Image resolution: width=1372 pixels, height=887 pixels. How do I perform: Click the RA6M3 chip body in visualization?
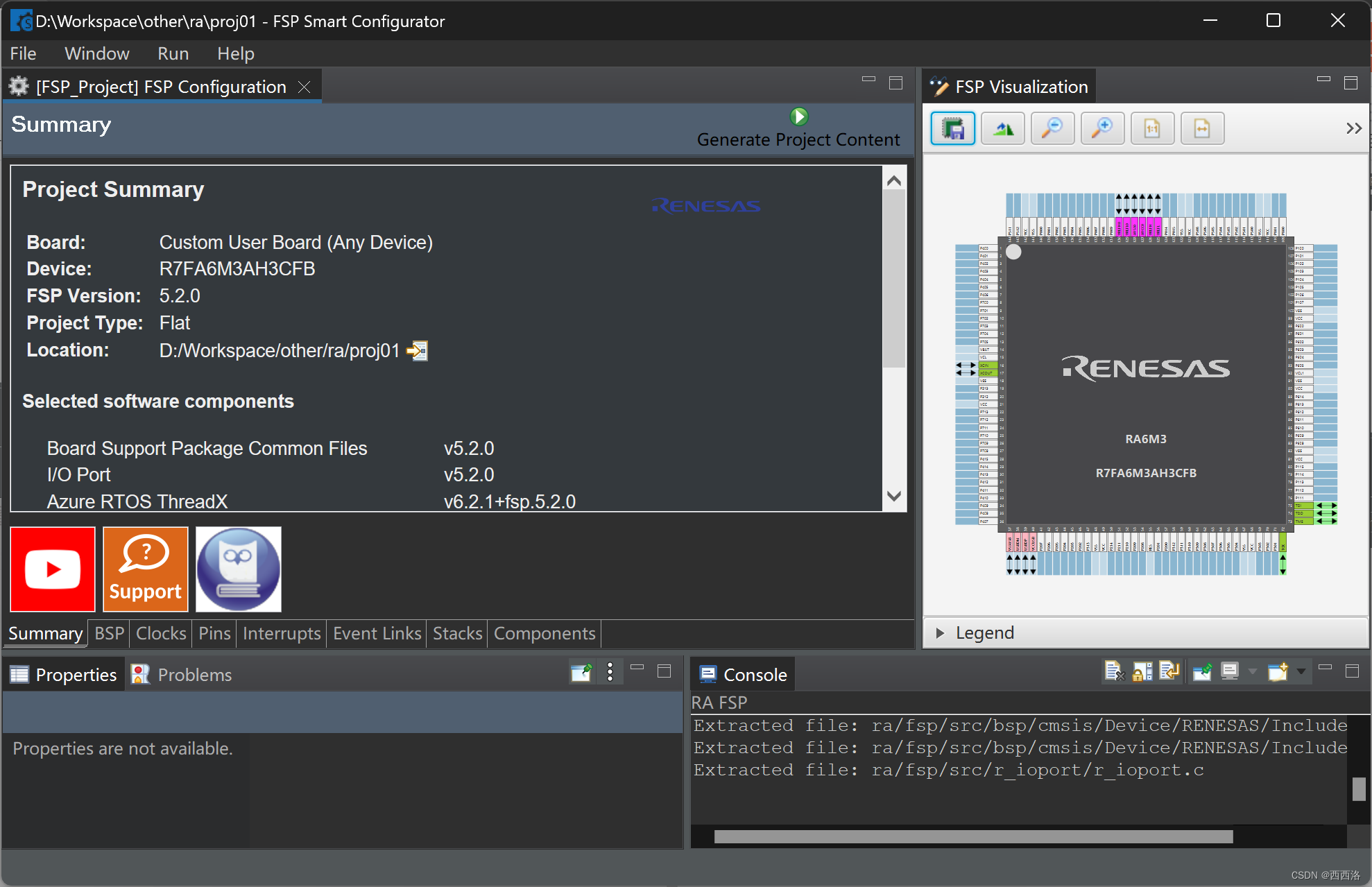coord(1146,385)
